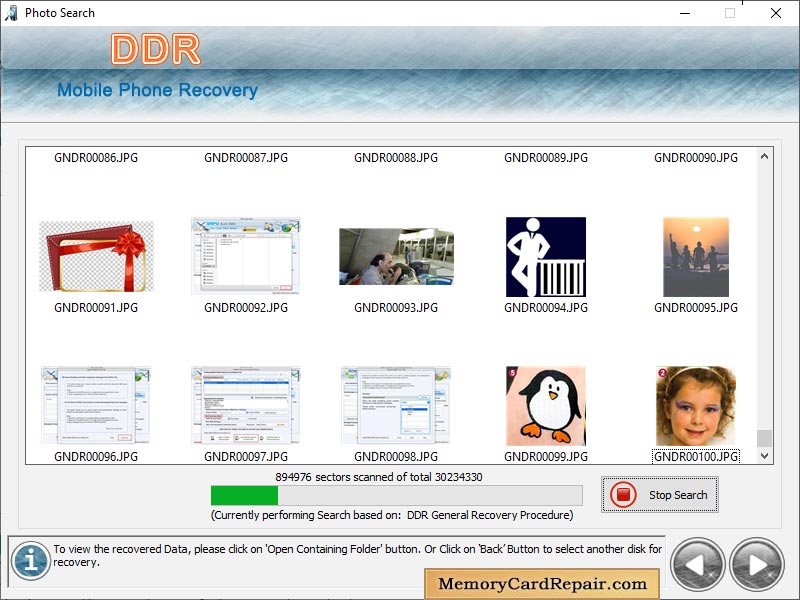Click the GNDR00088.JPG file name
This screenshot has width=800, height=600.
[396, 158]
